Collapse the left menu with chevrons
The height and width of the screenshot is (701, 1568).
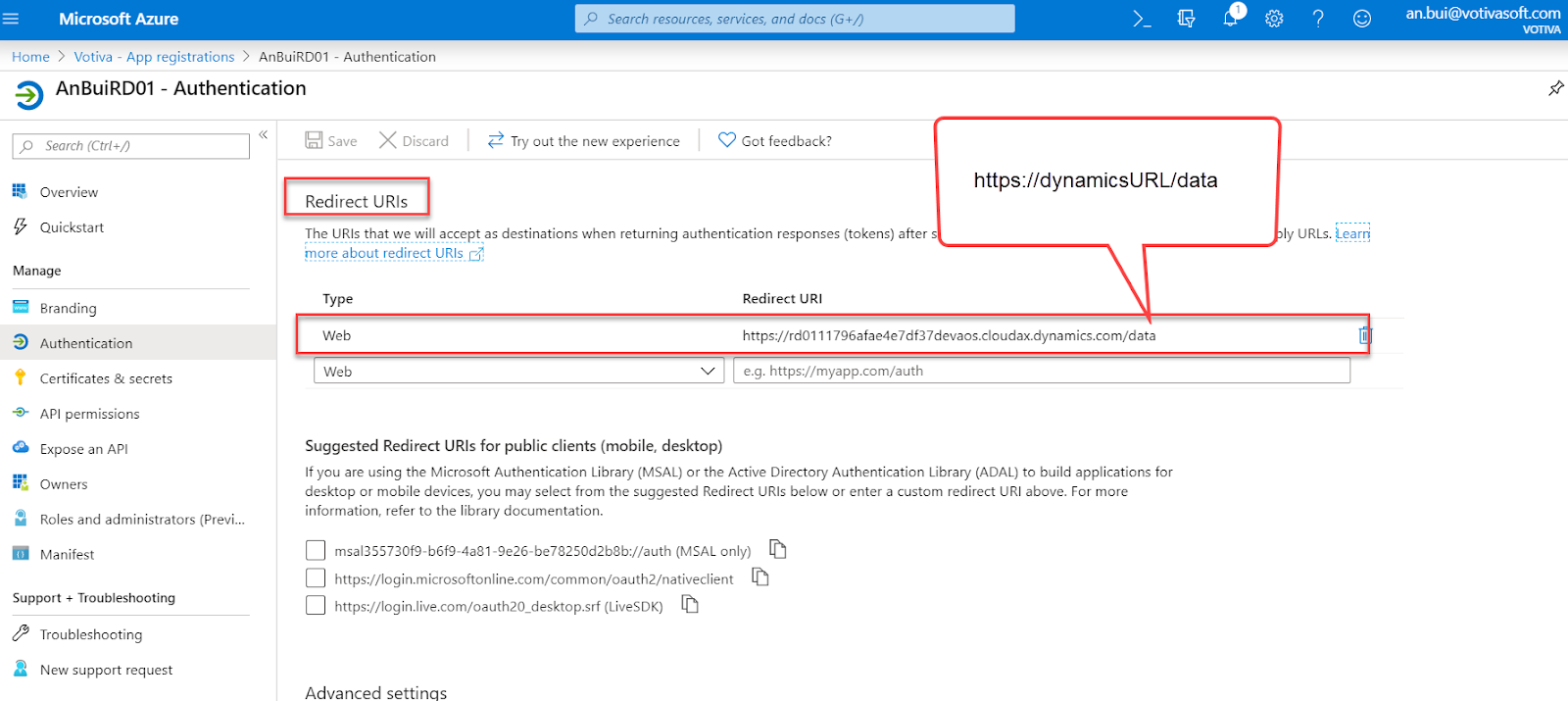[264, 134]
